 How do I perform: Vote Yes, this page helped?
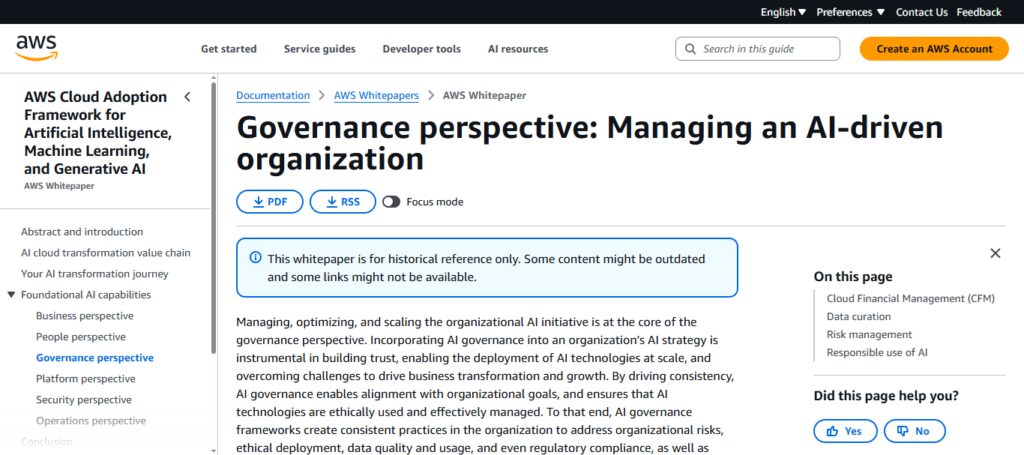pos(845,431)
